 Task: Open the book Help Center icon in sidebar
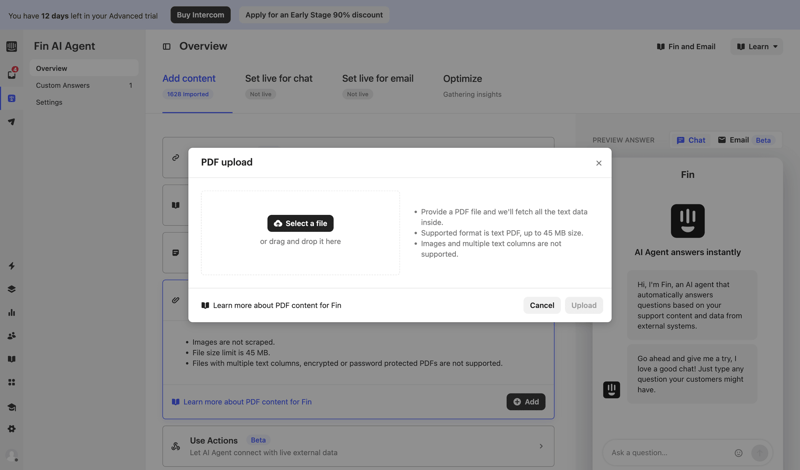[x=11, y=359]
